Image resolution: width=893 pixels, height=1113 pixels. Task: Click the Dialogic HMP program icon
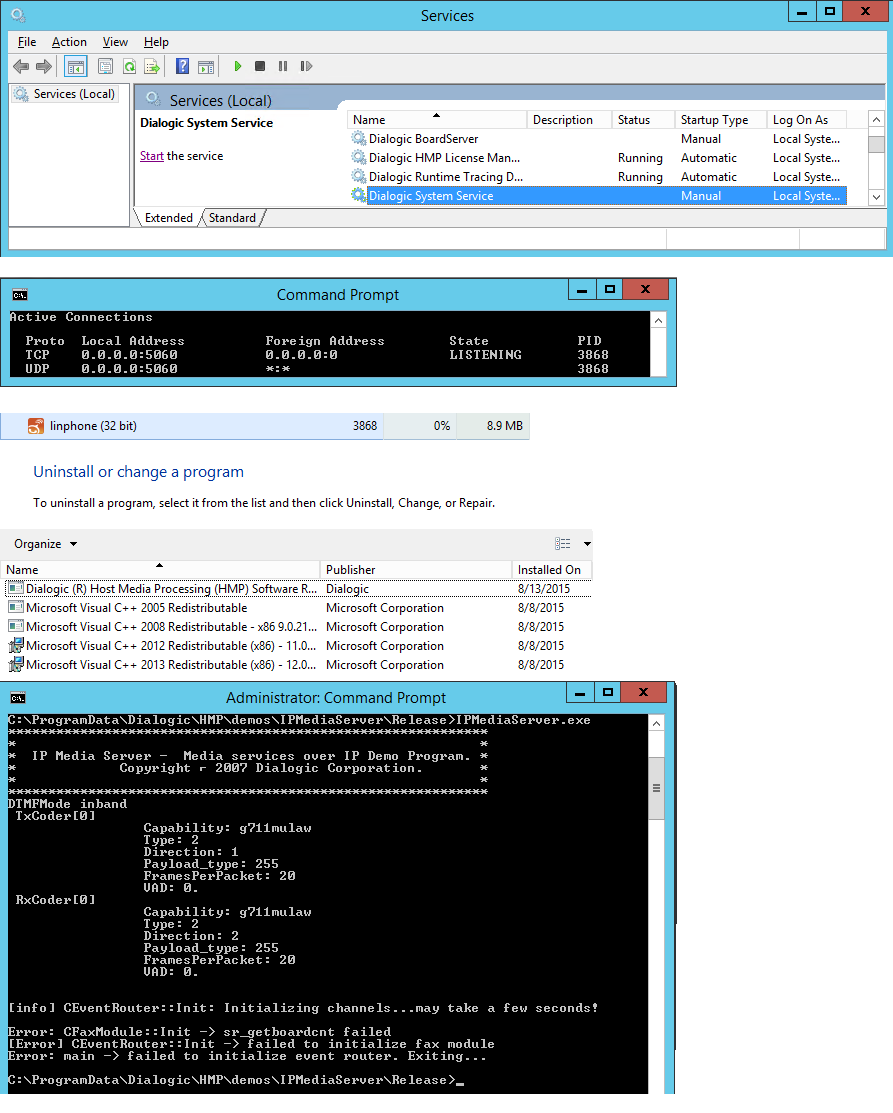16,588
